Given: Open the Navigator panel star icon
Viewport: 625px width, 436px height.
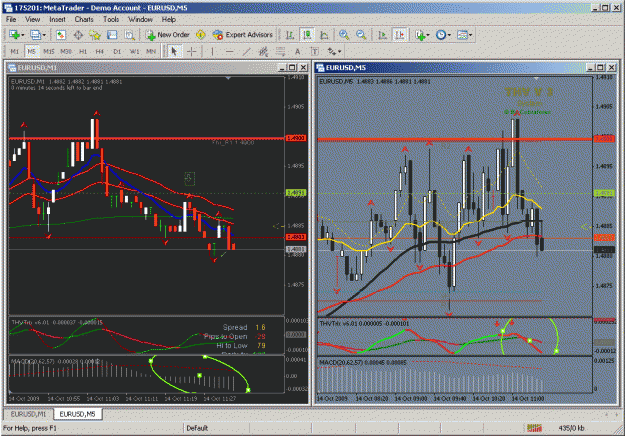Looking at the screenshot, I should [x=95, y=35].
